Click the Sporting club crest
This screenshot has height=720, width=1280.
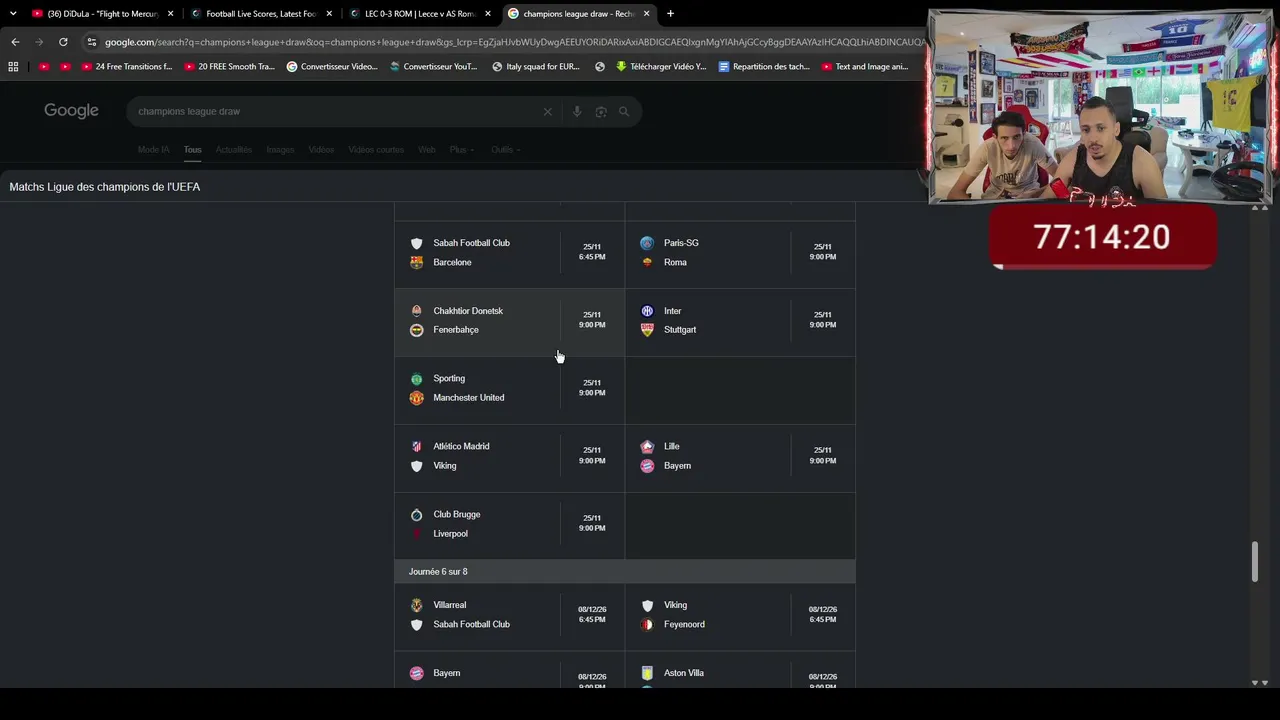[417, 379]
